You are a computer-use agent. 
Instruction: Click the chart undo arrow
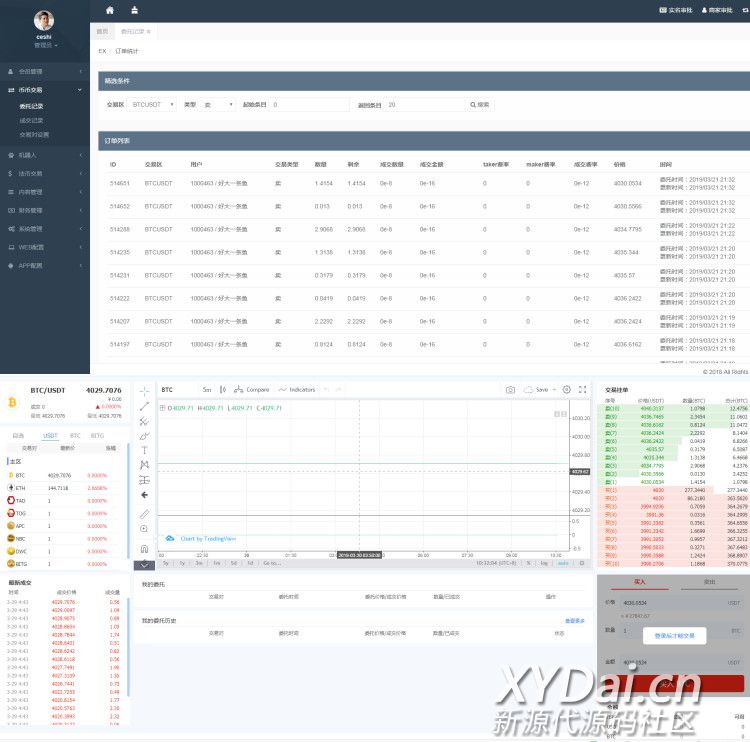tap(327, 389)
